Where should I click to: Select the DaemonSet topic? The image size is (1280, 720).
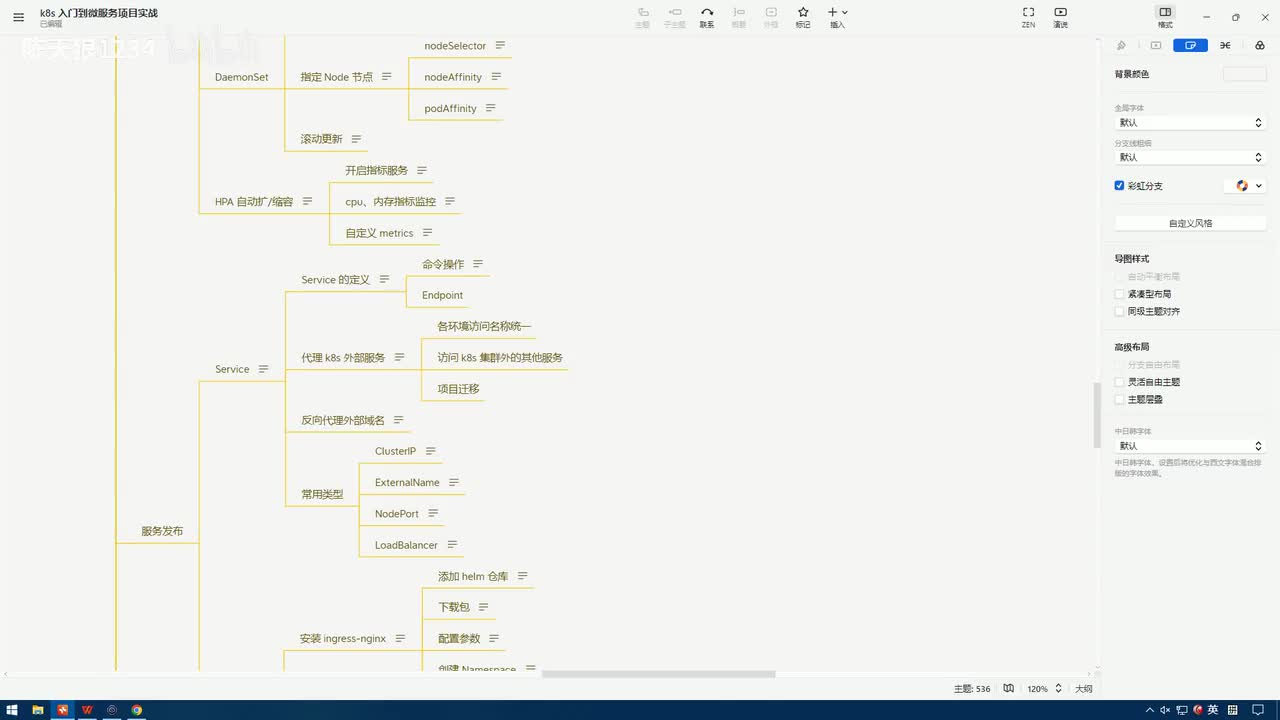pos(241,77)
